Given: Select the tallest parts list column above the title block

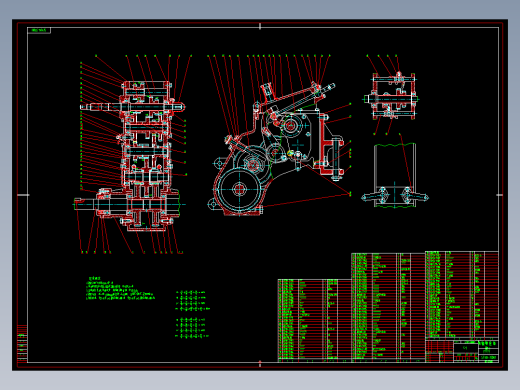Looking at the screenshot, I should coord(462,295).
